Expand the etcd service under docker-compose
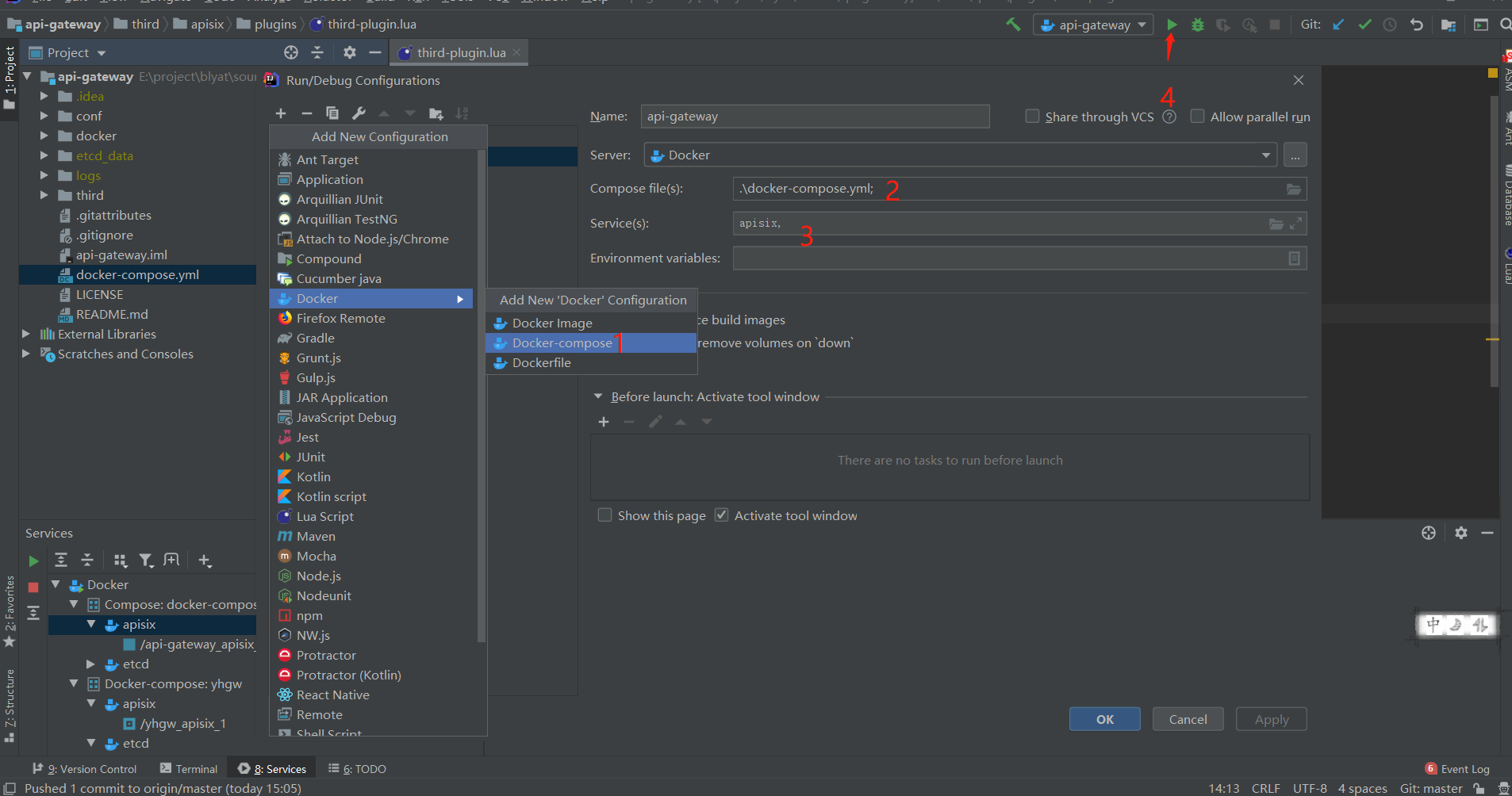 (91, 664)
